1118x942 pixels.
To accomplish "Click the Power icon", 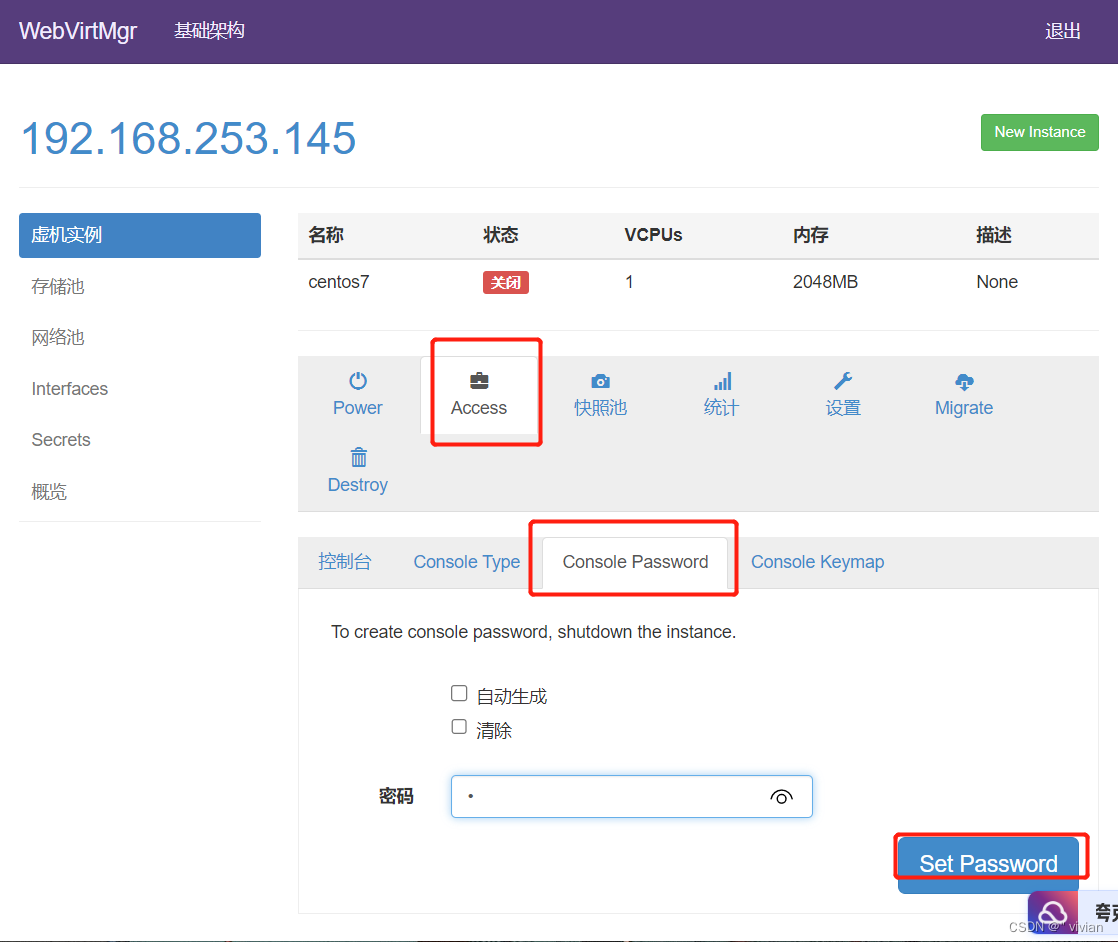I will tap(358, 381).
